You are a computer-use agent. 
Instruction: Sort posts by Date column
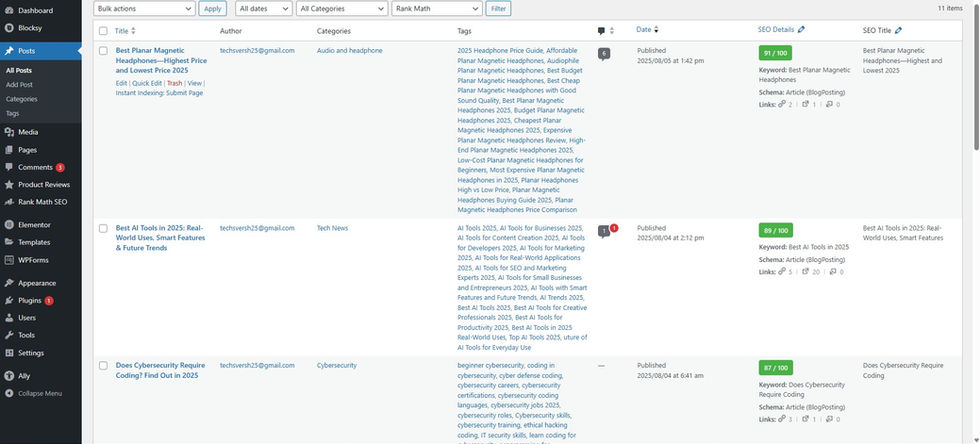pyautogui.click(x=647, y=29)
